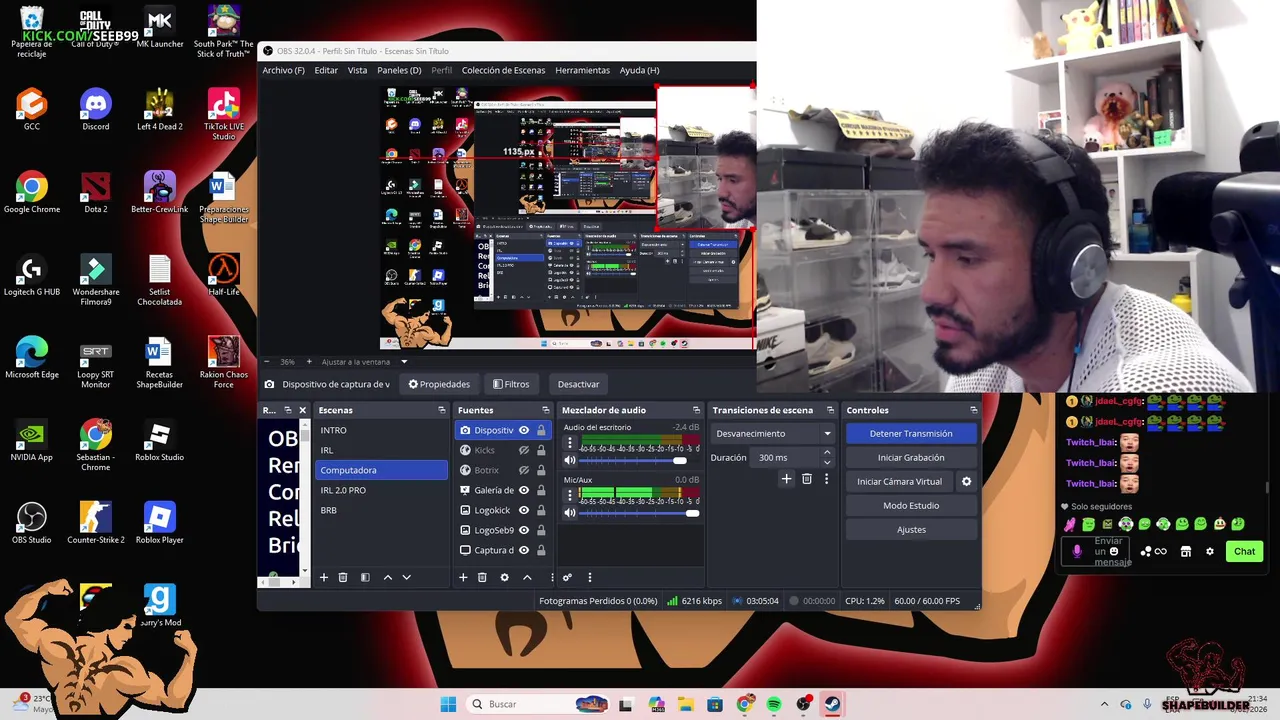Mute Audio del escritorio speaker icon
Image resolution: width=1280 pixels, height=720 pixels.
(x=570, y=460)
